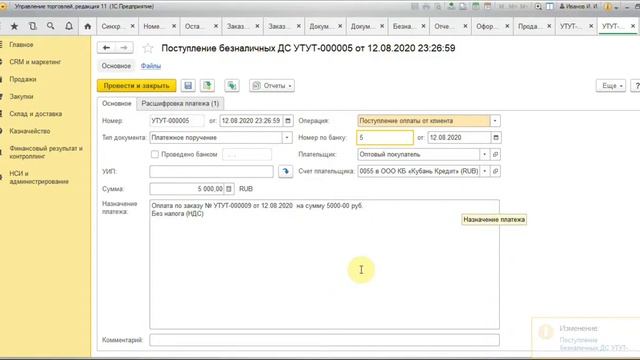
Task: Open the Счет плательщика record with its open icon
Action: coord(496,171)
